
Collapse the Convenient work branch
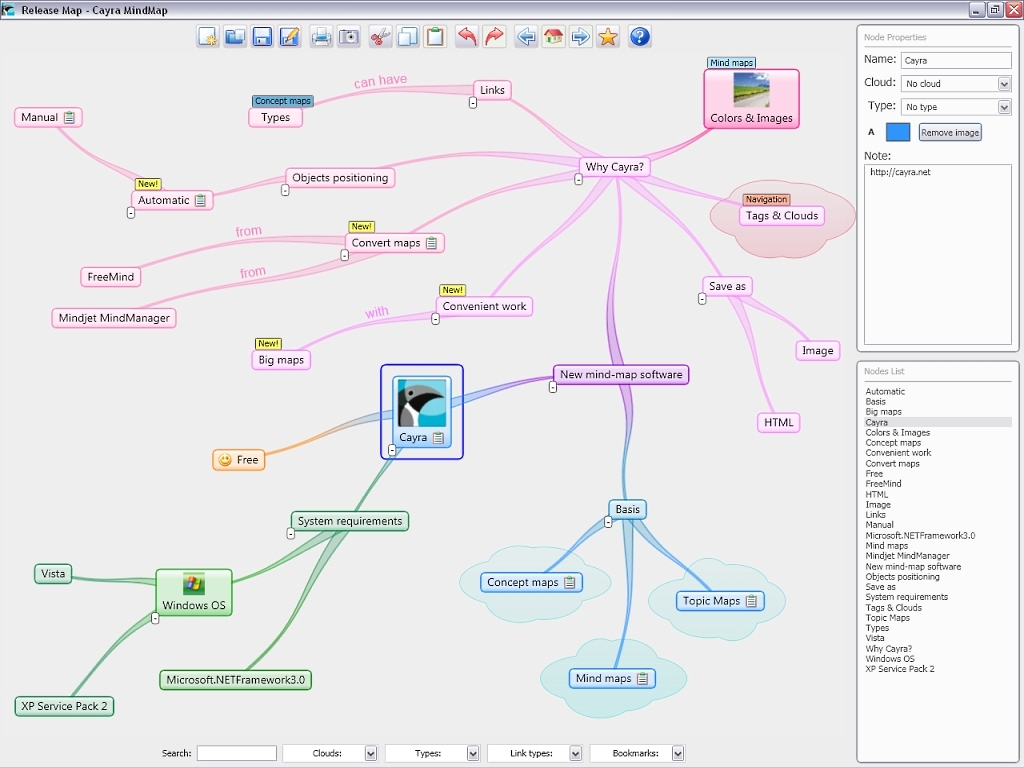(436, 319)
